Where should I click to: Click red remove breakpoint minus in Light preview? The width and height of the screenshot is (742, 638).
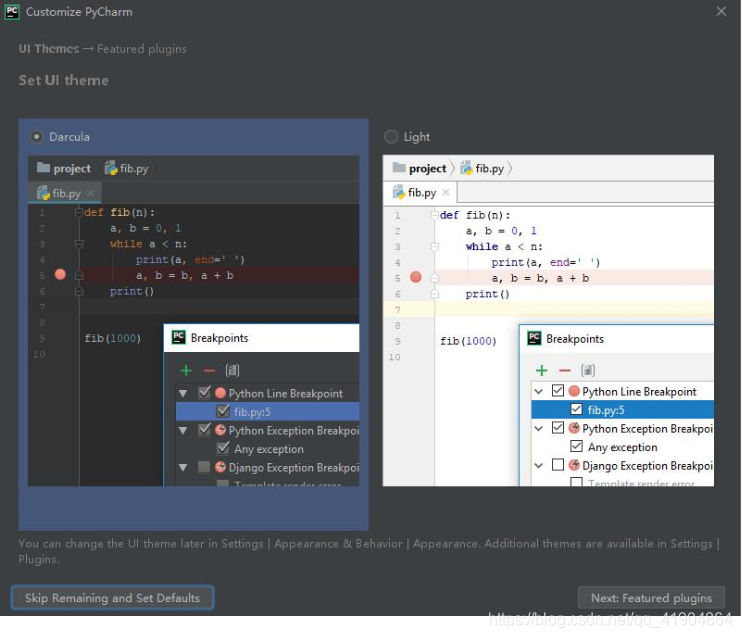click(565, 370)
